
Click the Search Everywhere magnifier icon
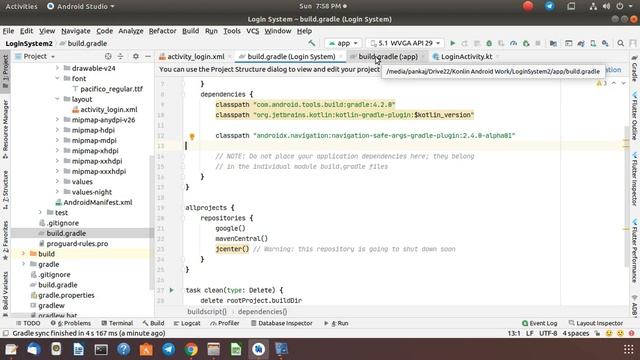click(x=620, y=43)
